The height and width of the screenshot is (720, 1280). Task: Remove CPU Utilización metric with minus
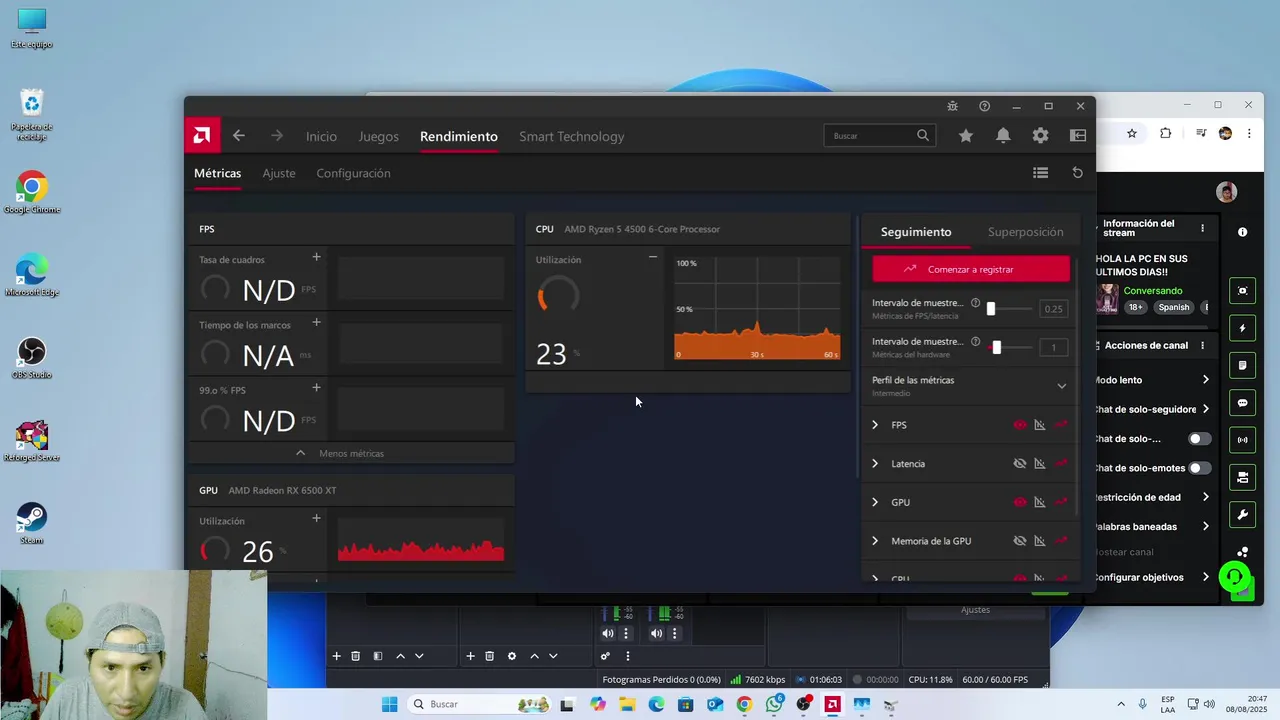pyautogui.click(x=653, y=257)
